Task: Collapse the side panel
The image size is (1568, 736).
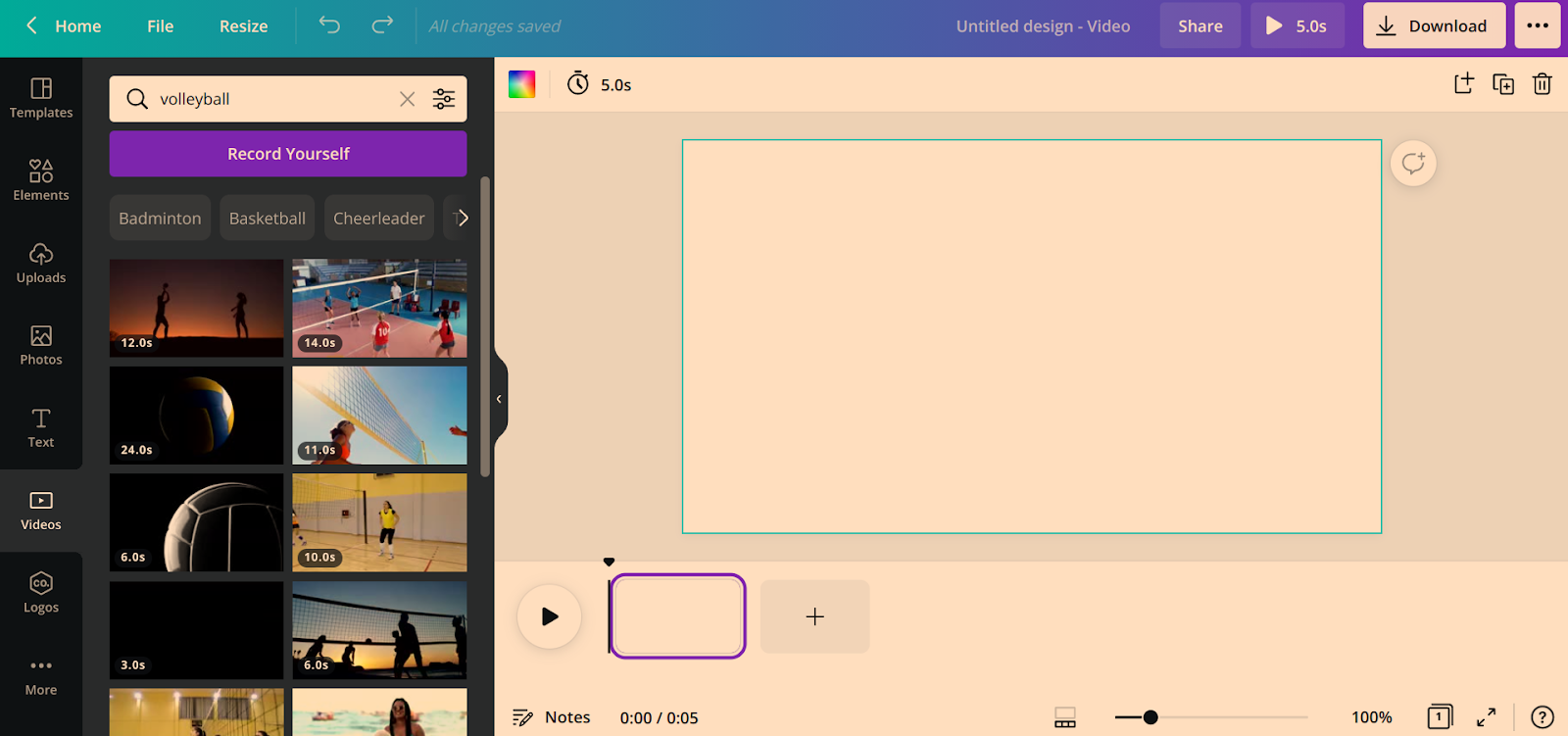Action: (500, 399)
